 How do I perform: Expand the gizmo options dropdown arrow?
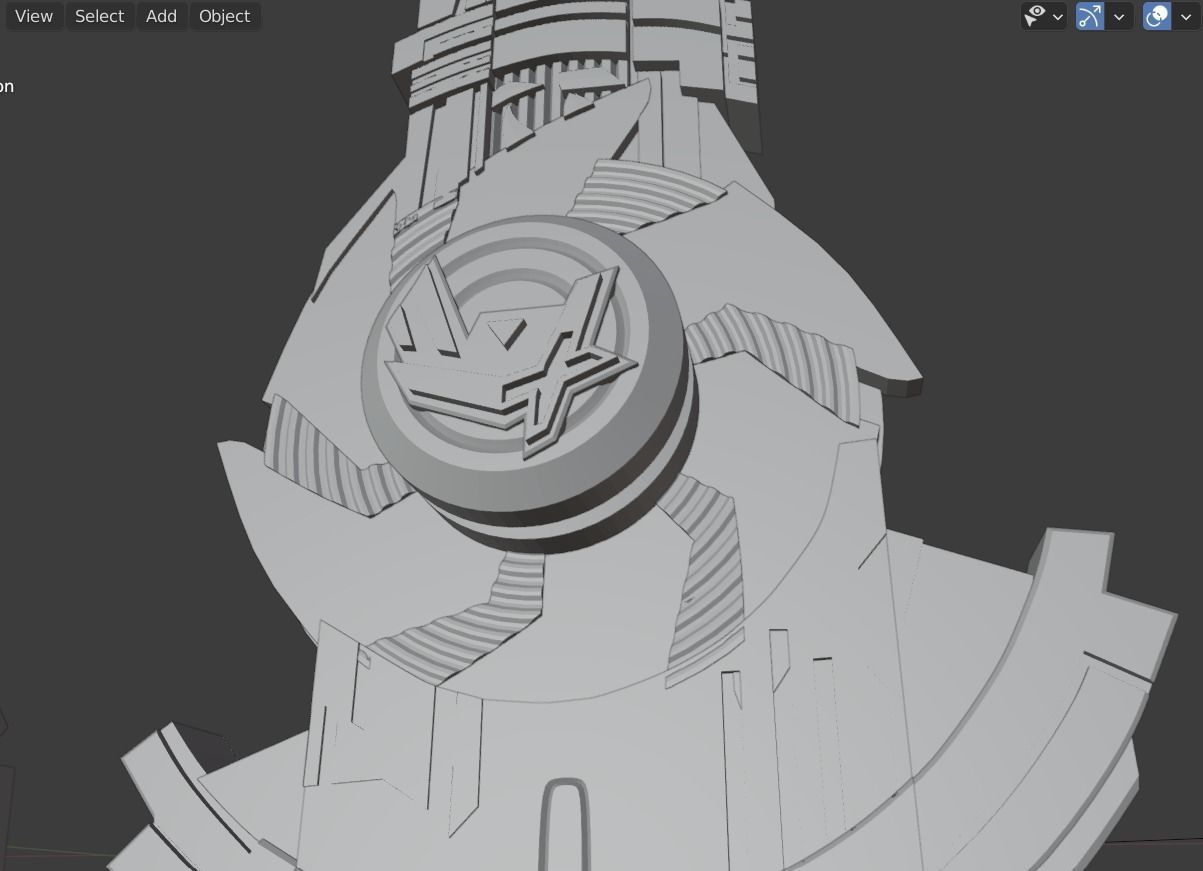(1119, 16)
